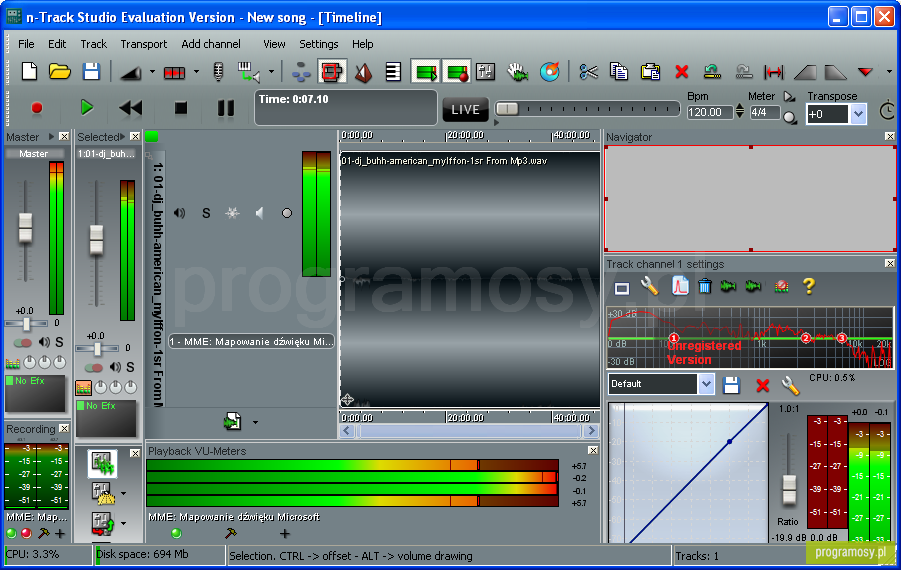Viewport: 901px width, 570px height.
Task: Delete selection with the red X toolbar icon
Action: coord(682,72)
